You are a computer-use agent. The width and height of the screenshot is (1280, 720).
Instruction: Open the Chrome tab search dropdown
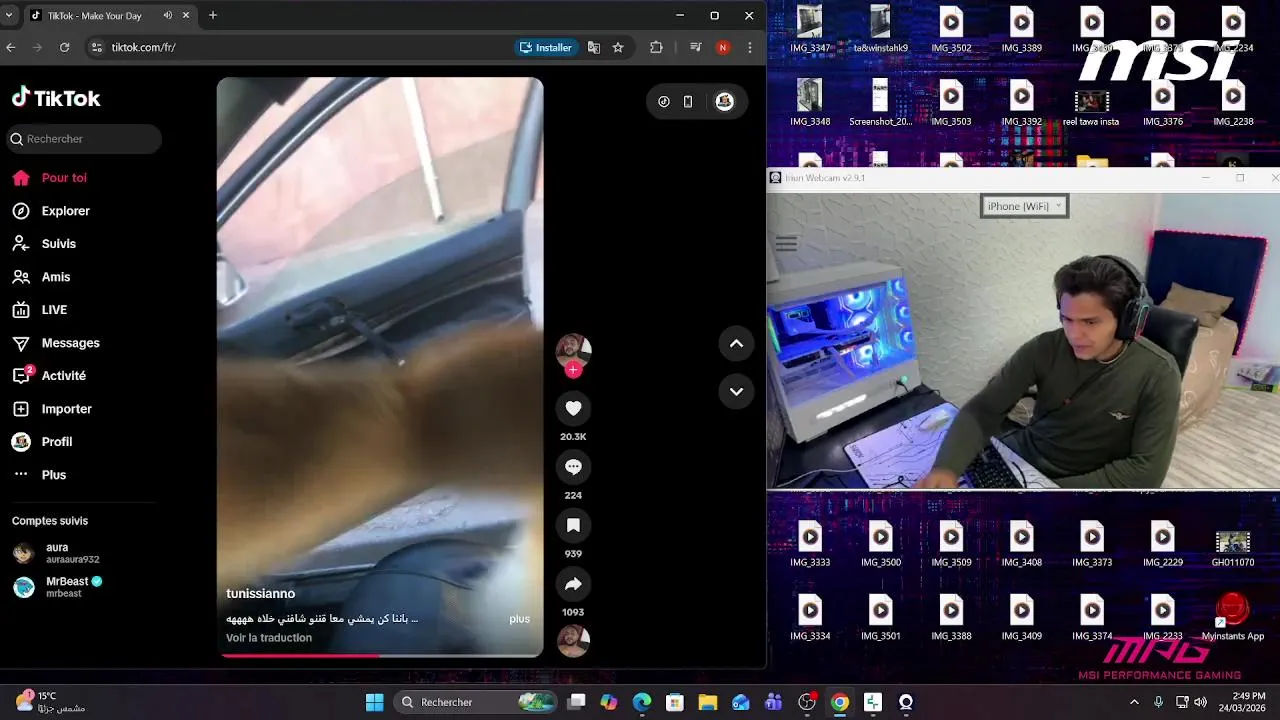pos(9,15)
